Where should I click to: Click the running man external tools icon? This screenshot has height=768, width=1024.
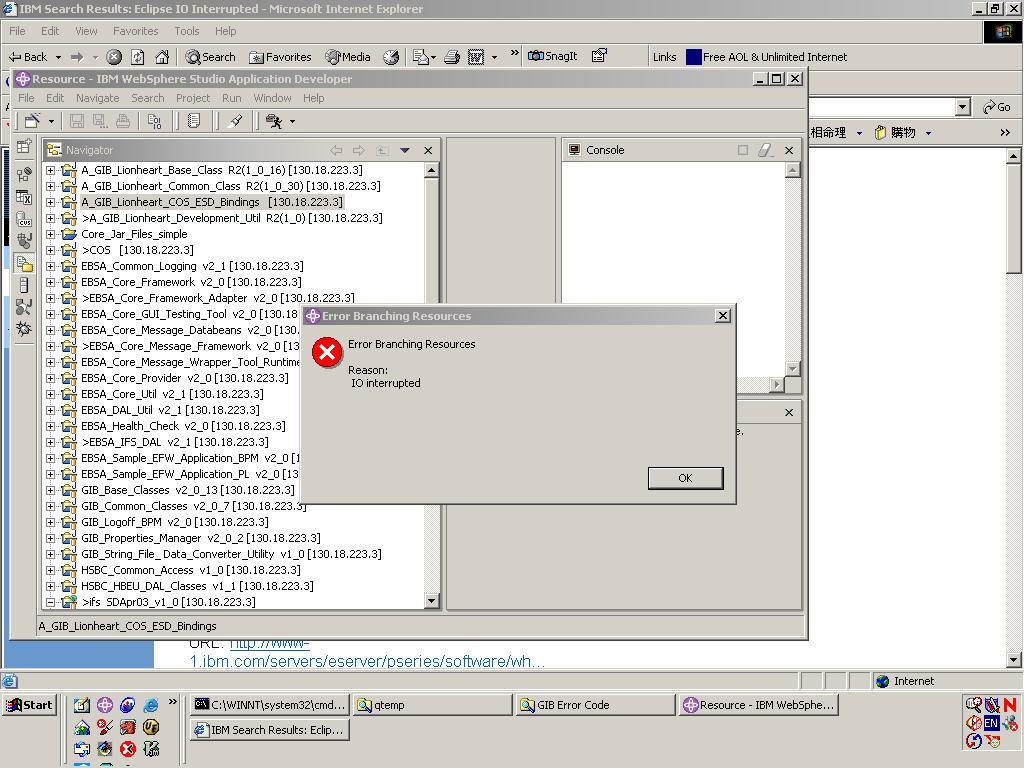[x=274, y=121]
